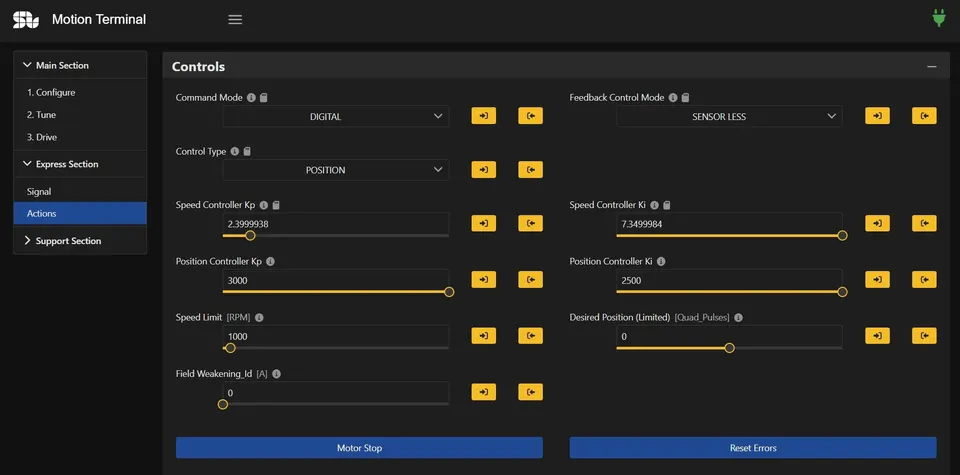
Task: Click the Motion Terminal logo icon
Action: (x=26, y=20)
